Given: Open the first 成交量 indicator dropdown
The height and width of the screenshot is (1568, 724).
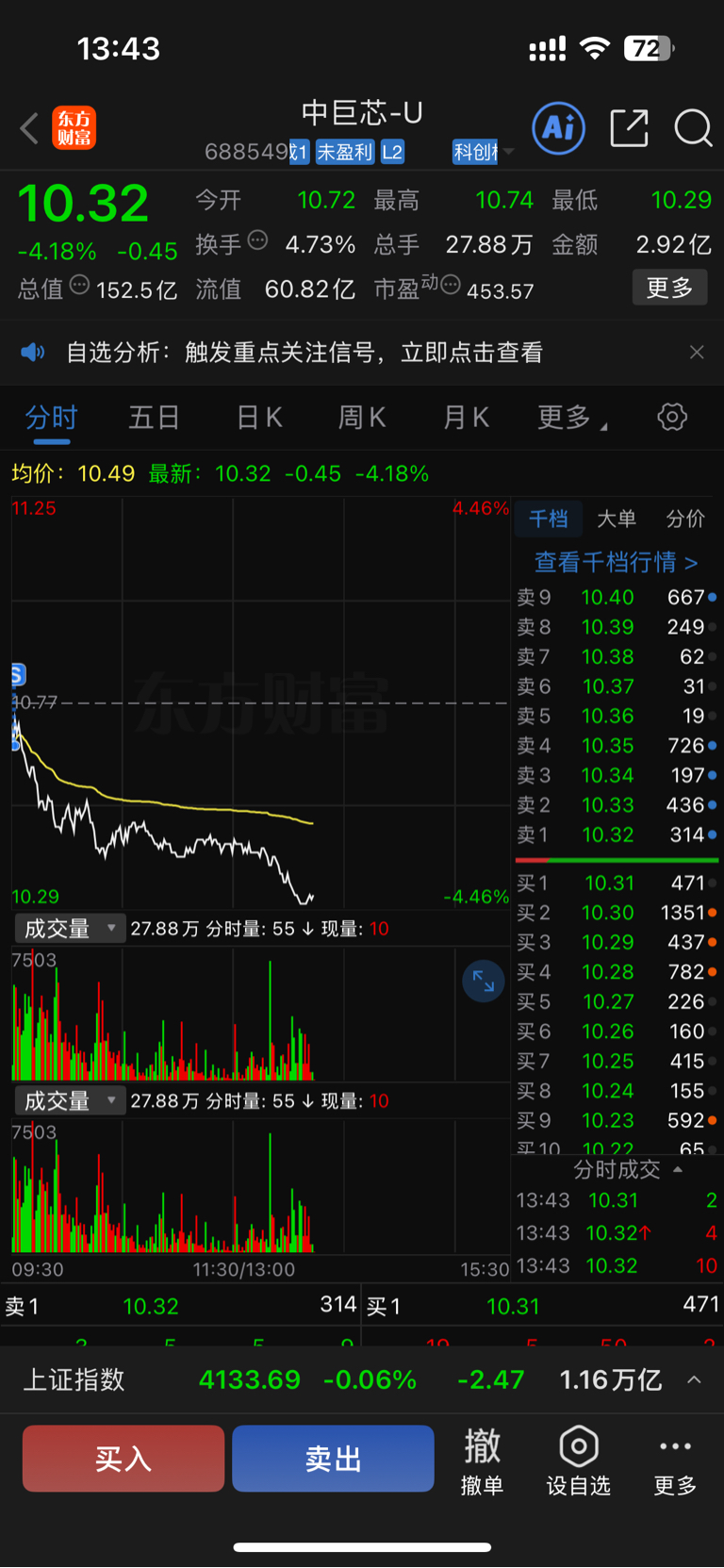Looking at the screenshot, I should 69,929.
